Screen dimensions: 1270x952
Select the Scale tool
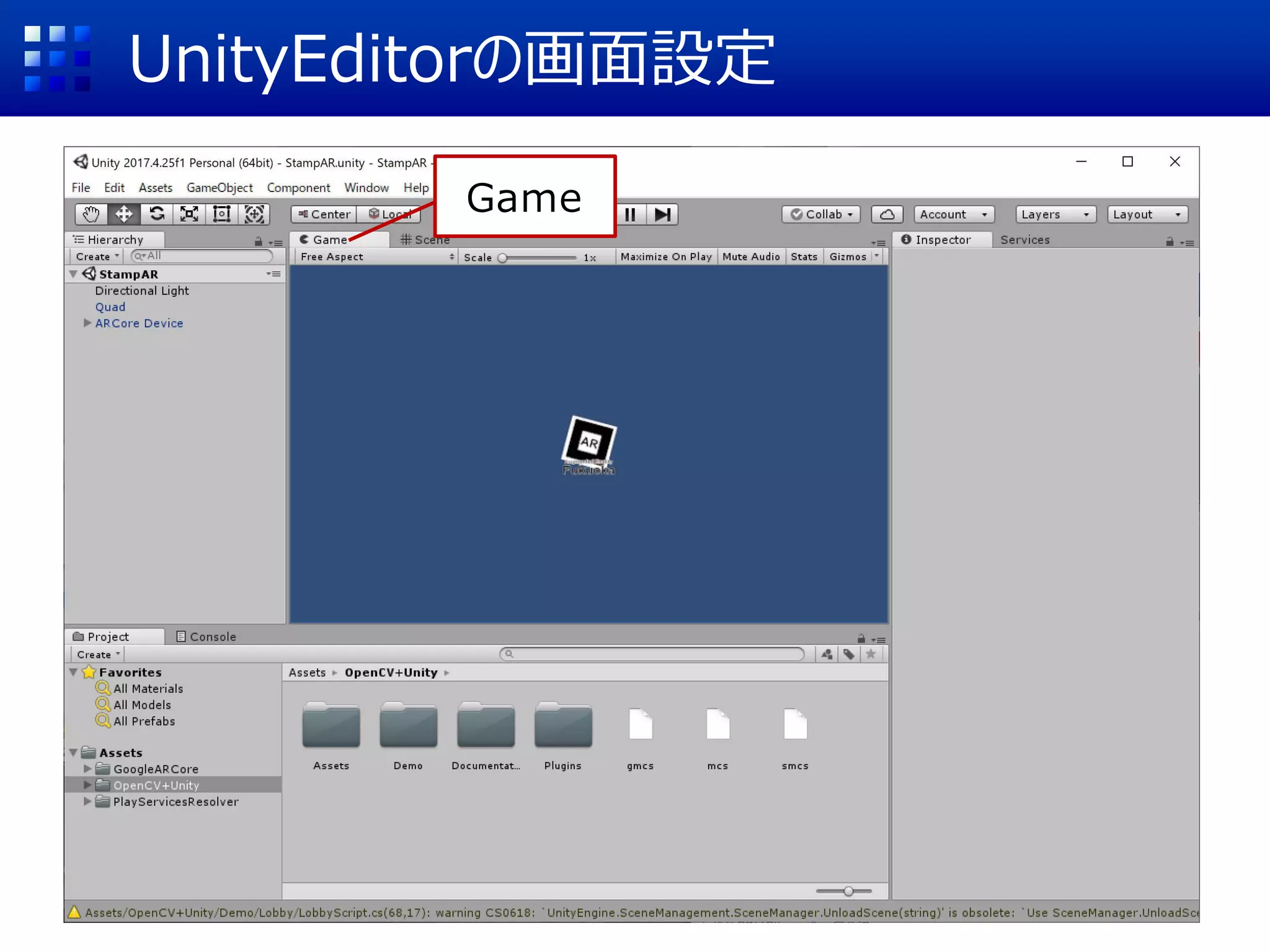tap(189, 214)
